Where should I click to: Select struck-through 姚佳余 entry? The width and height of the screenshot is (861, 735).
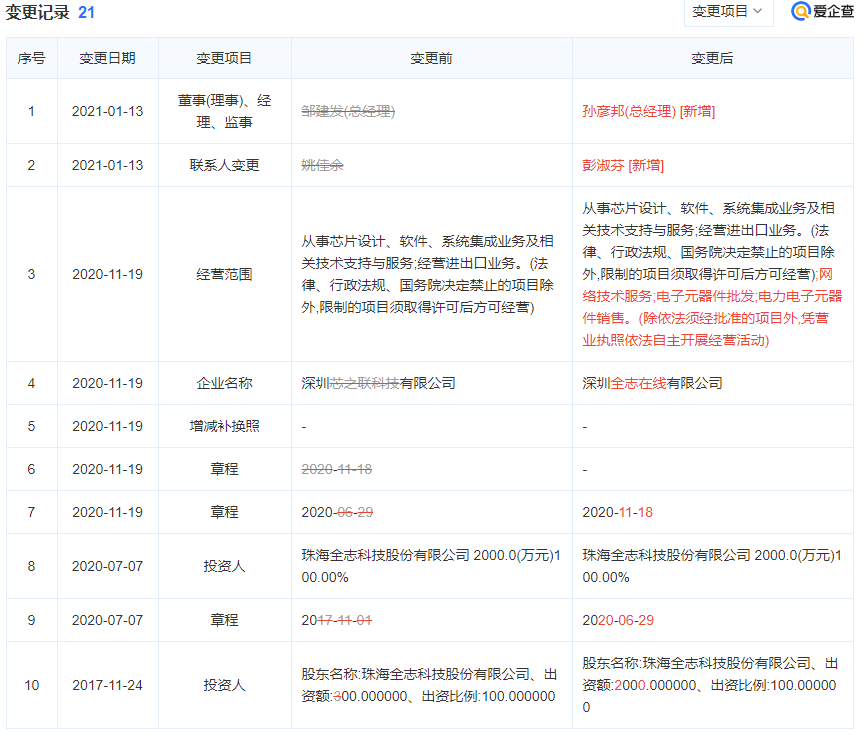pyautogui.click(x=322, y=165)
